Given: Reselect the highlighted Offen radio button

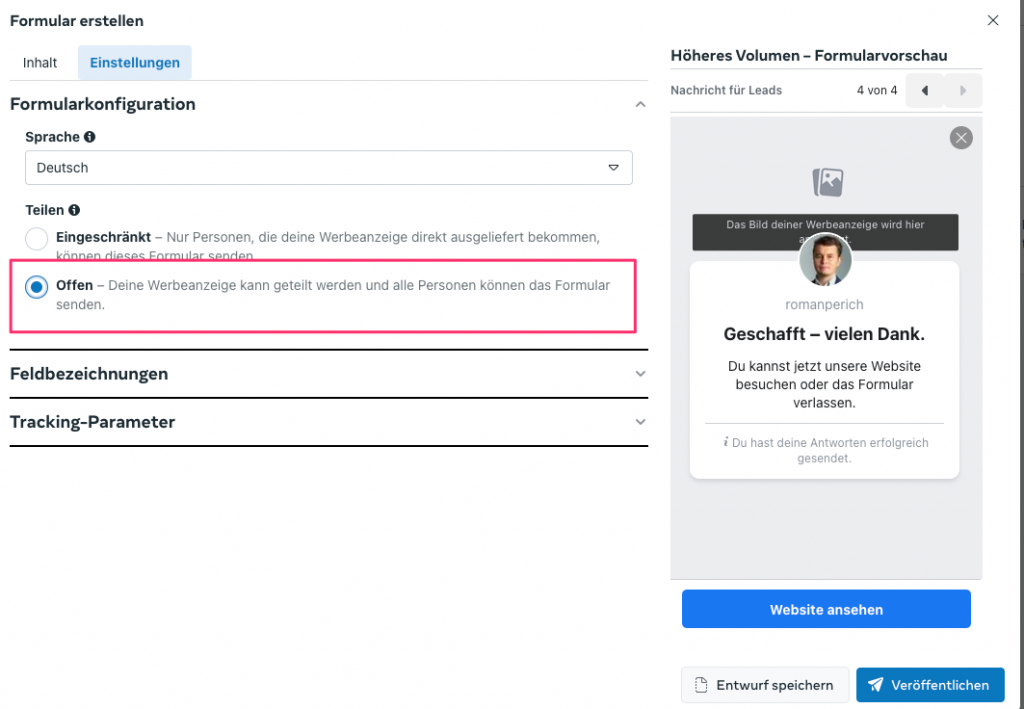Looking at the screenshot, I should 36,285.
